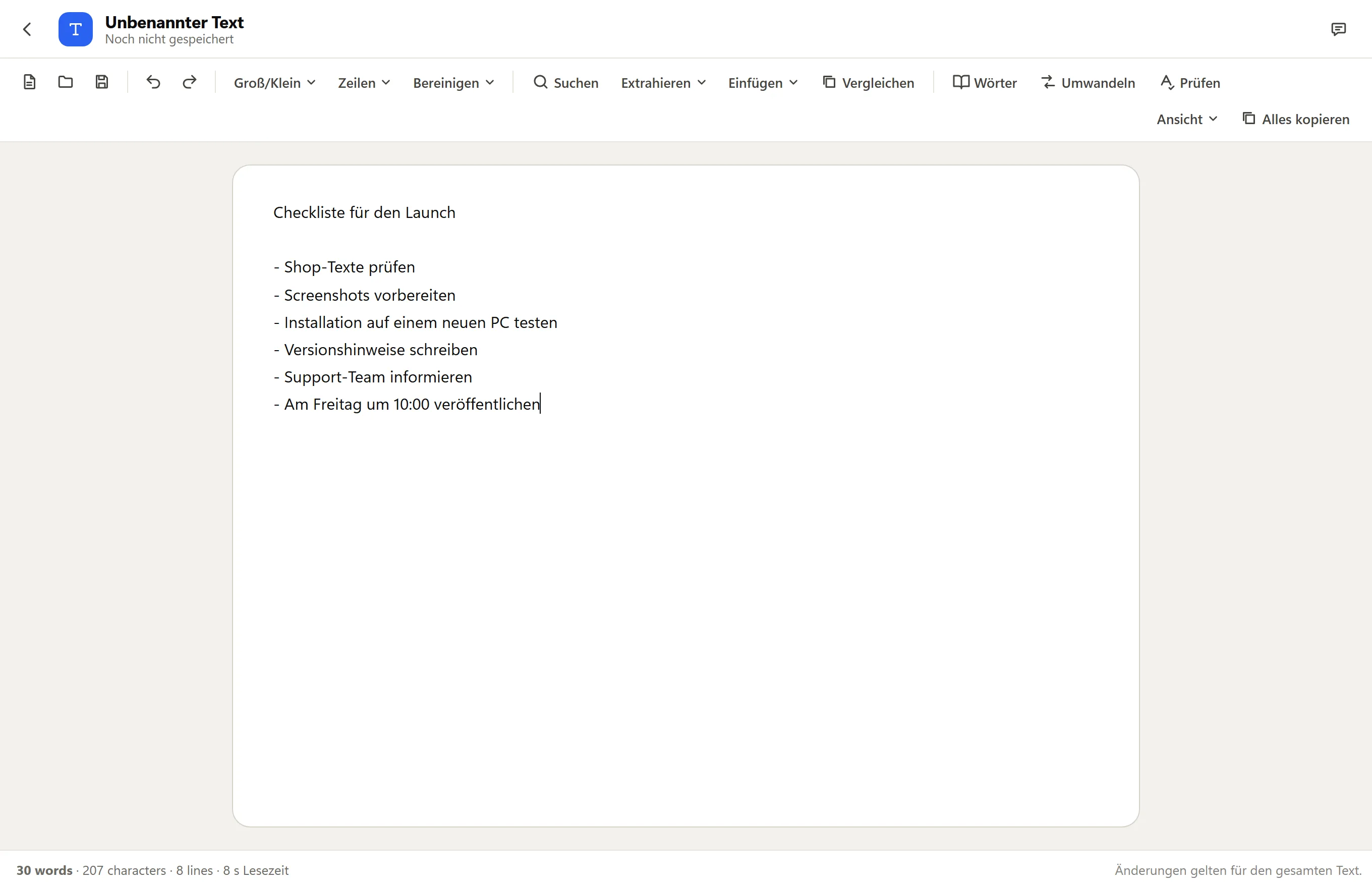Redo the last change
The image size is (1372, 888).
(x=190, y=82)
